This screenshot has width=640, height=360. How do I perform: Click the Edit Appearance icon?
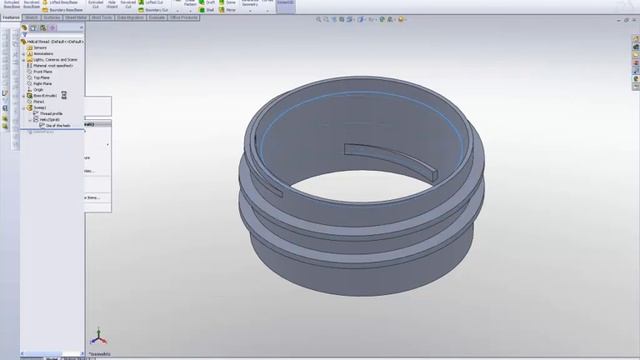(382, 20)
